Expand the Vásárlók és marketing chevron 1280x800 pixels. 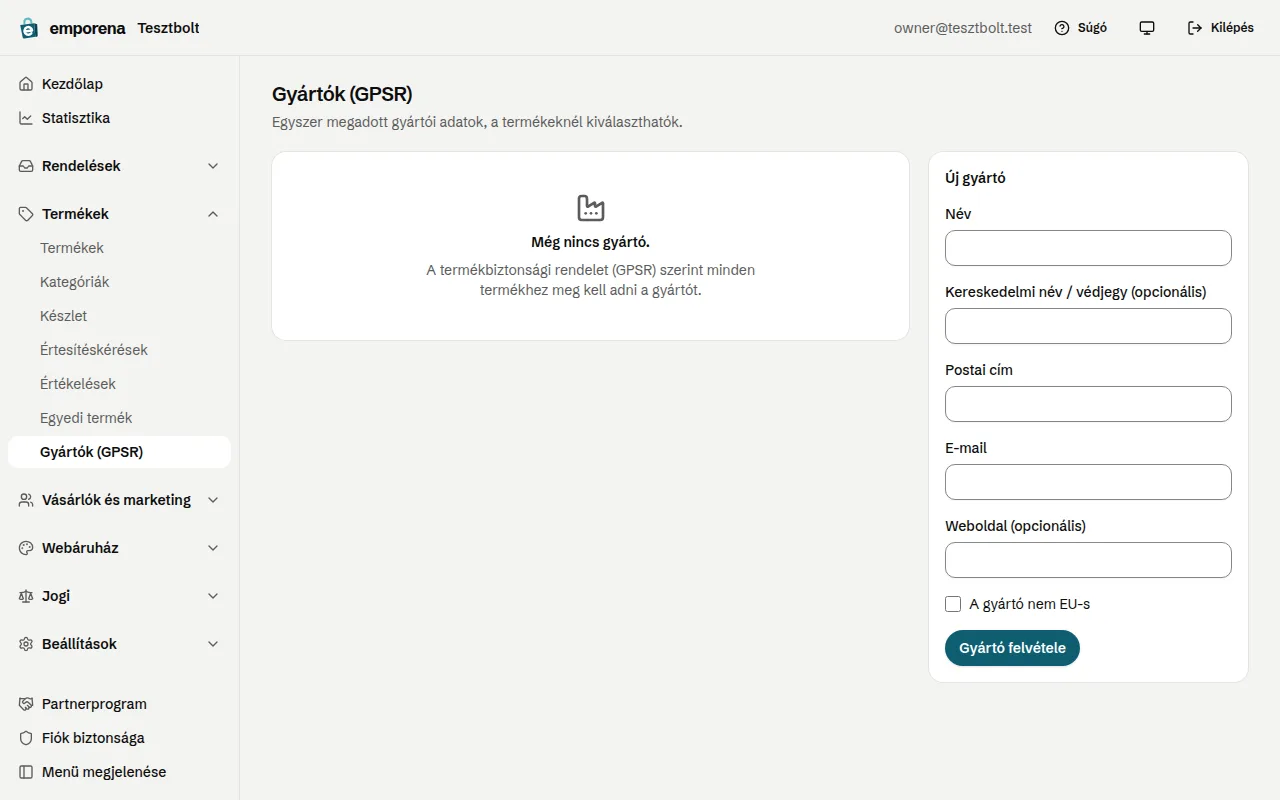[213, 500]
